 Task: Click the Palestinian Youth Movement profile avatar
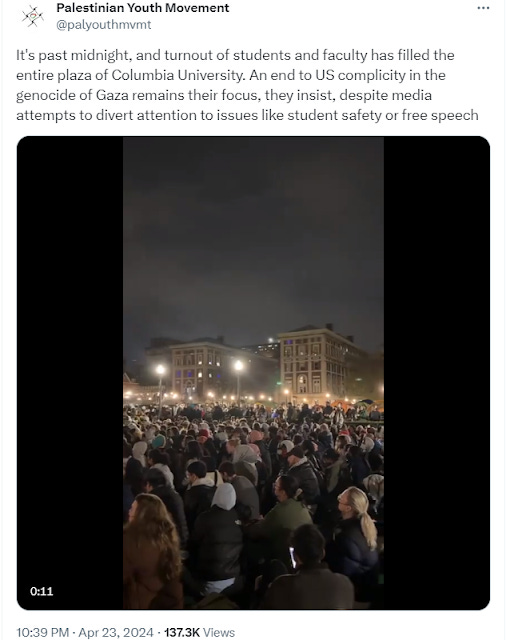pyautogui.click(x=33, y=17)
